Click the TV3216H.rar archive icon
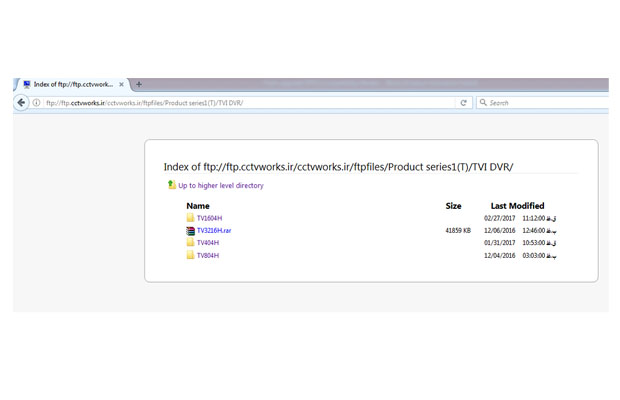This screenshot has width=620, height=400. [x=191, y=230]
